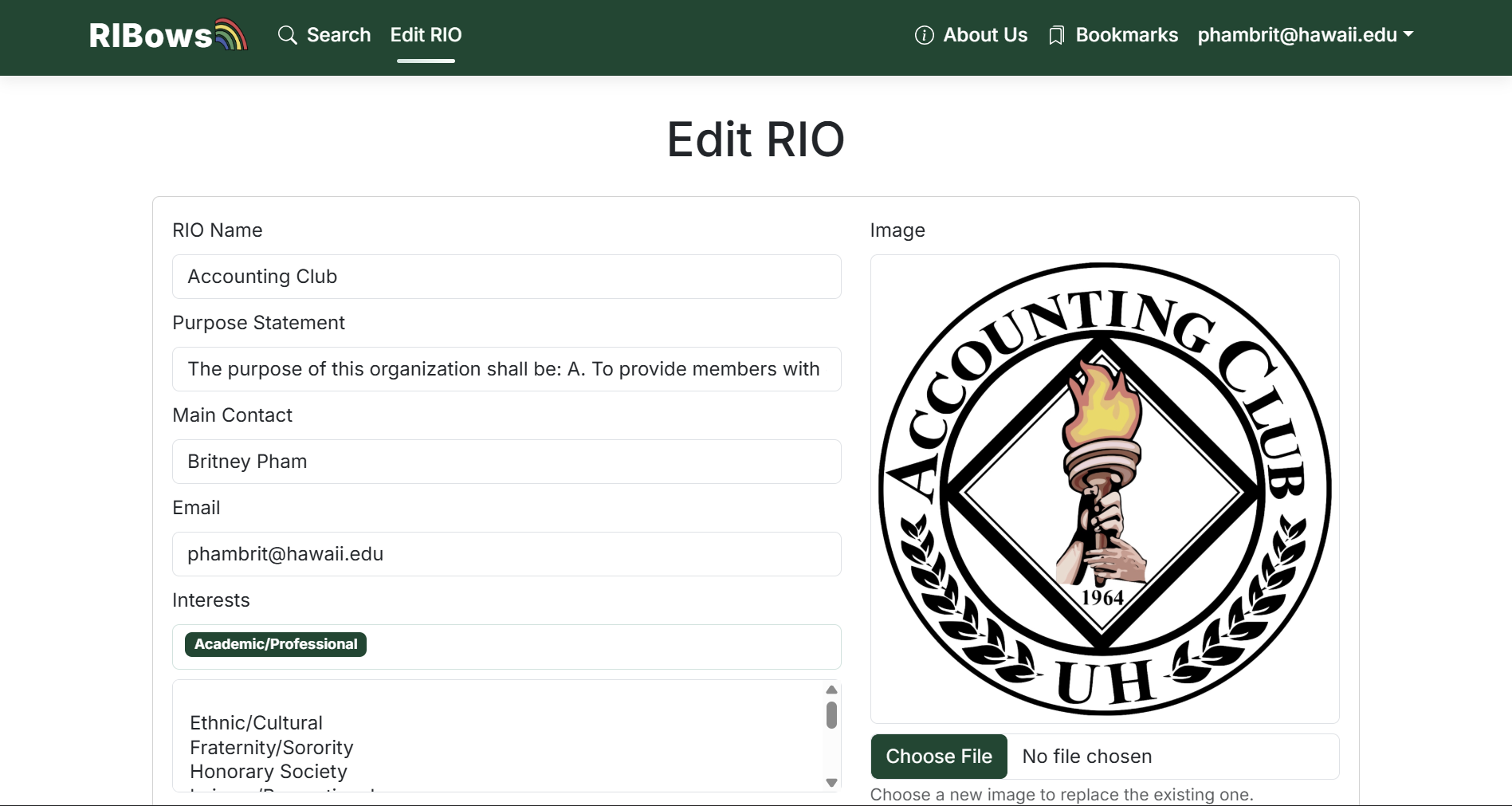Image resolution: width=1512 pixels, height=806 pixels.
Task: Select Ethnic/Cultural in the interests list
Action: click(x=256, y=723)
